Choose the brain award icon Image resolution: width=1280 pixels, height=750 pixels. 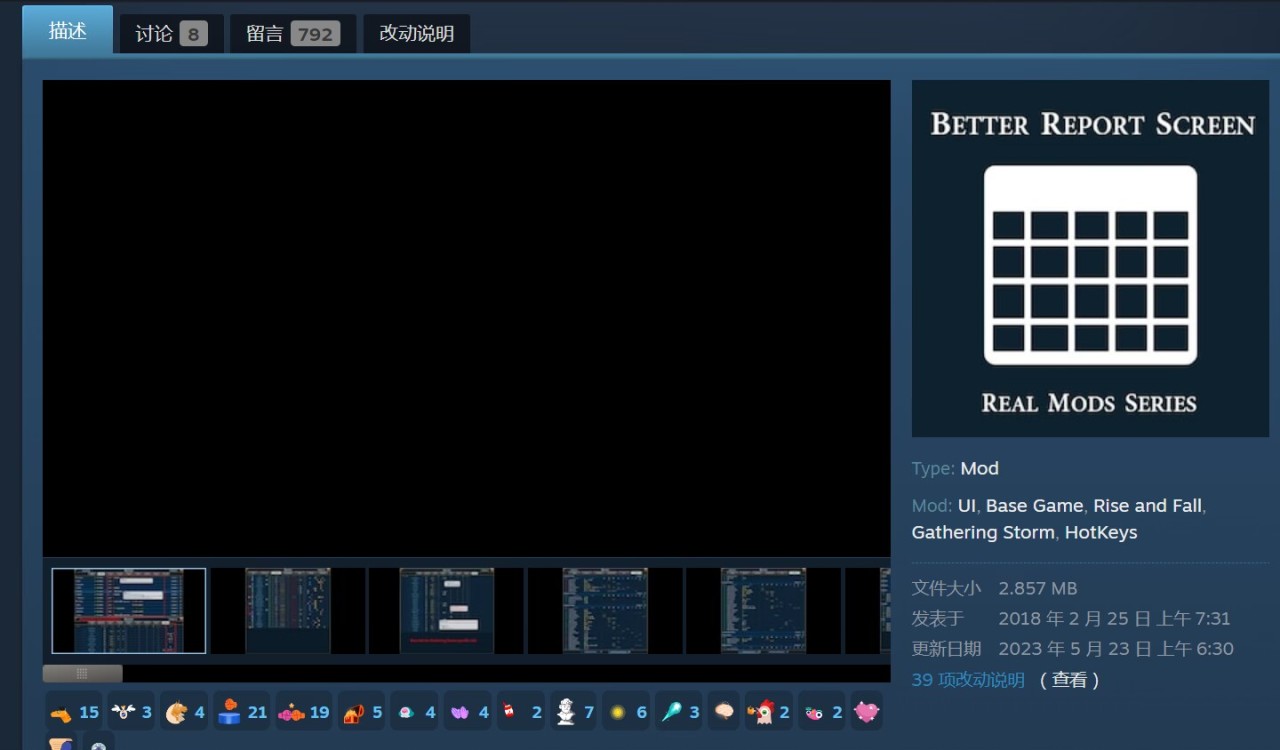[725, 712]
